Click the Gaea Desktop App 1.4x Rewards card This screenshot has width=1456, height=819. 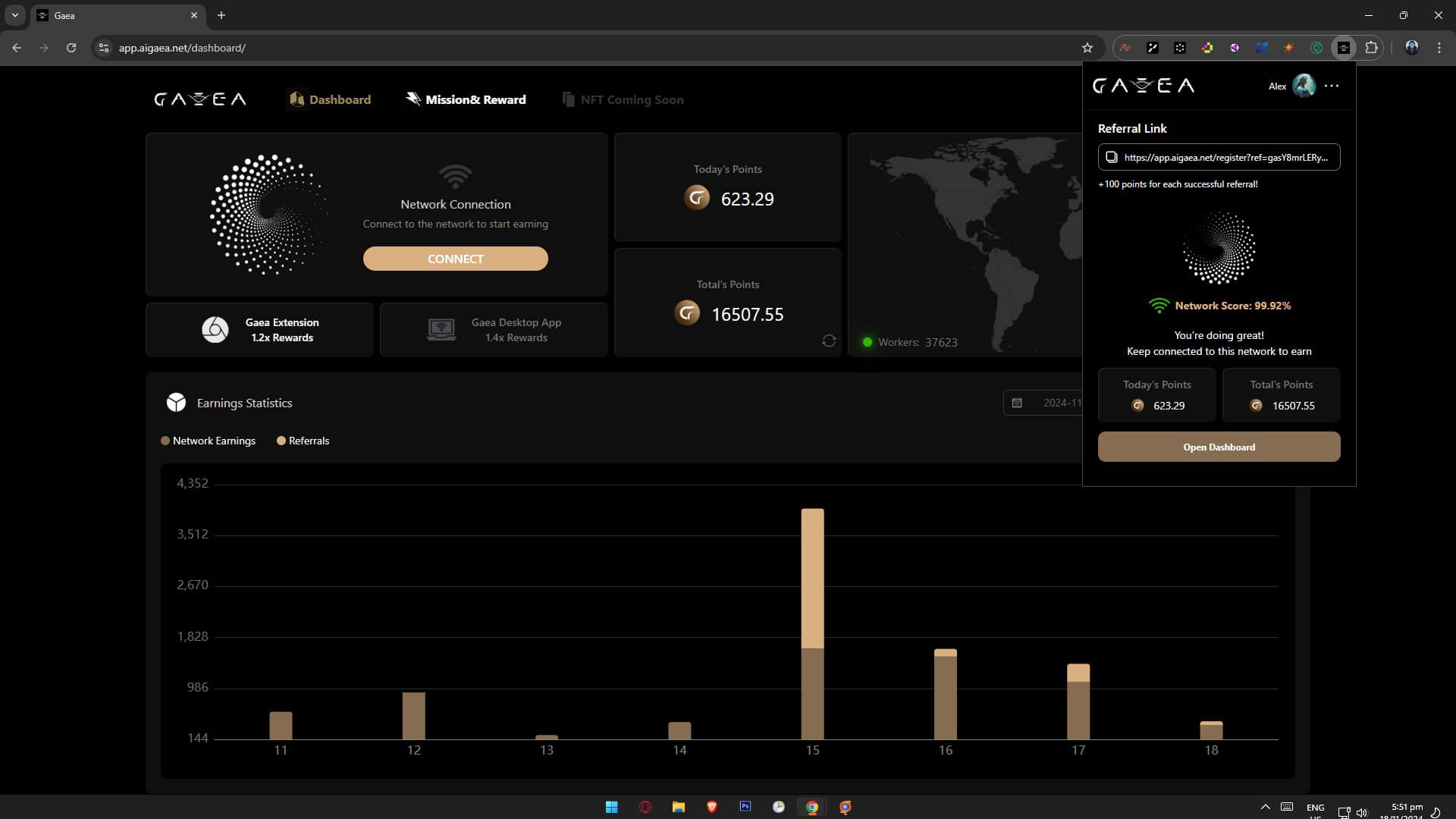point(494,329)
